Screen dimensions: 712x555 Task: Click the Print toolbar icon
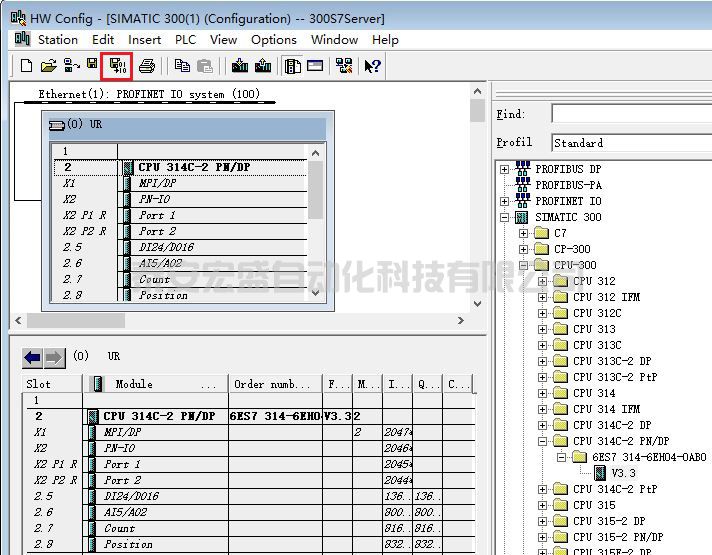pos(147,66)
